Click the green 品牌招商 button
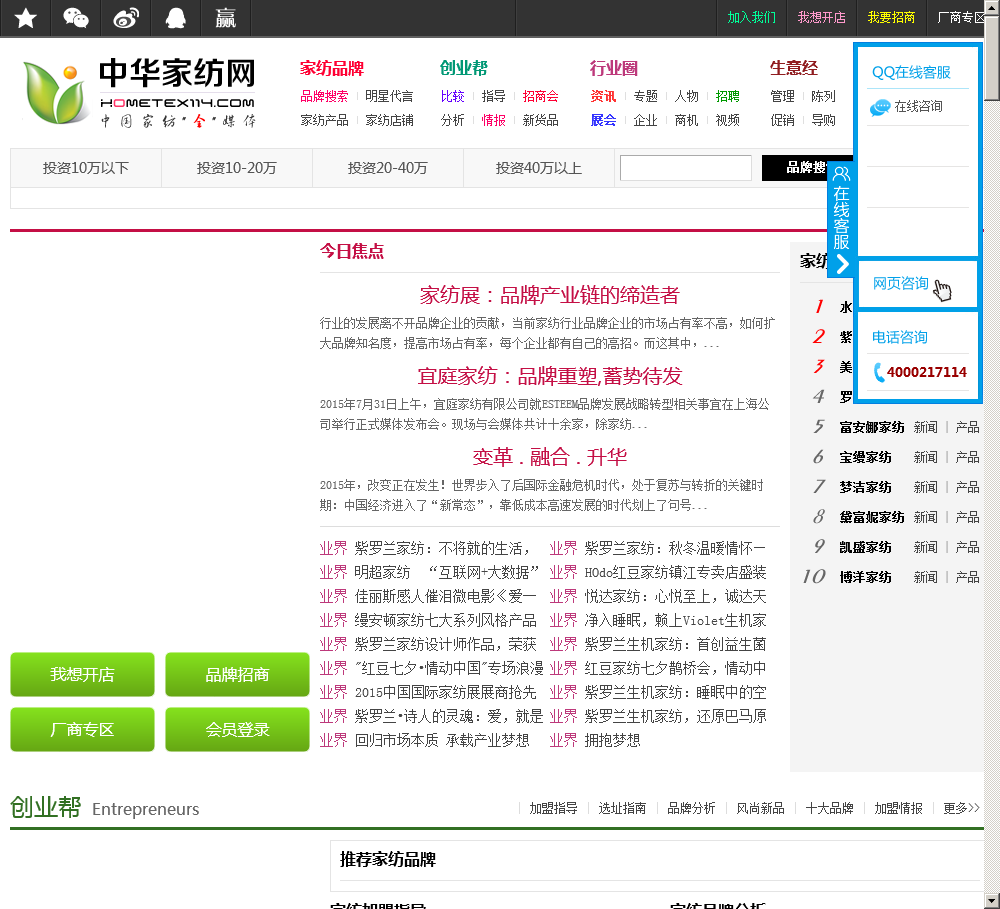Image resolution: width=1000 pixels, height=909 pixels. pyautogui.click(x=237, y=674)
